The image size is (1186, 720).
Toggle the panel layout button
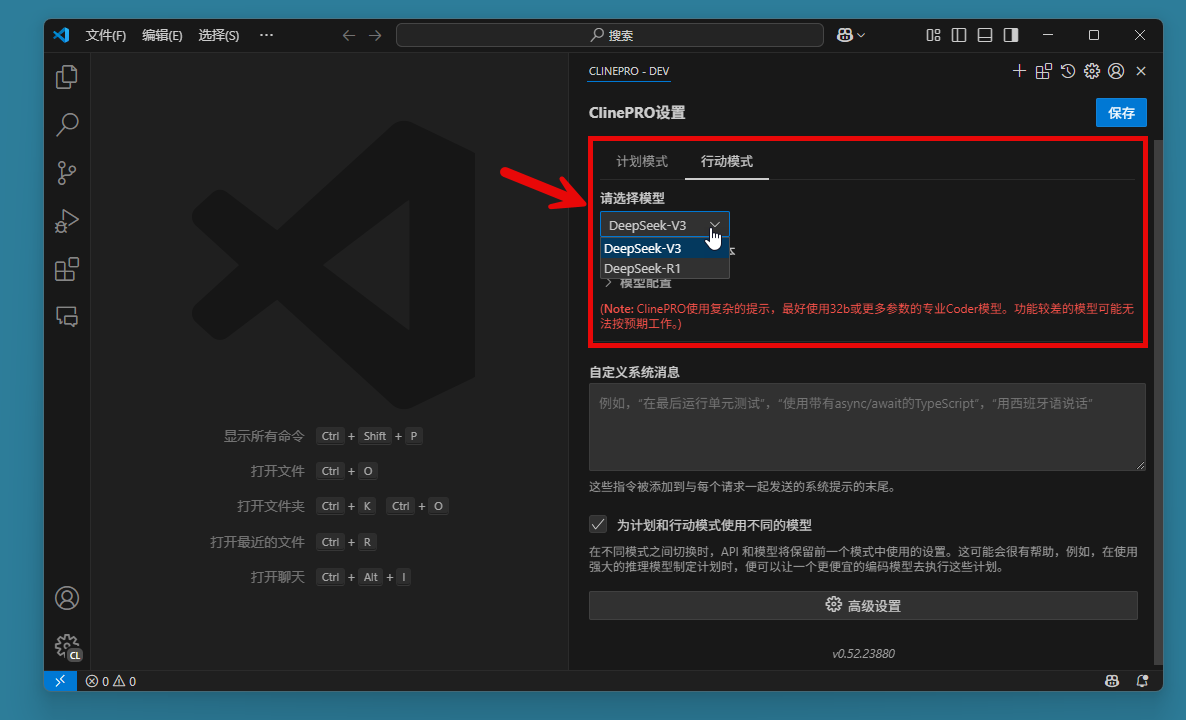(985, 35)
